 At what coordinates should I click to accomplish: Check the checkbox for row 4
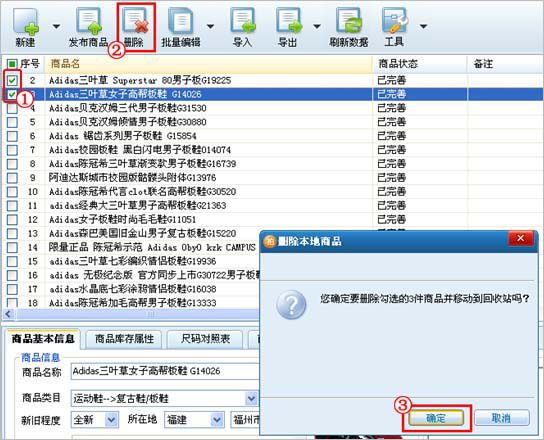tap(12, 108)
